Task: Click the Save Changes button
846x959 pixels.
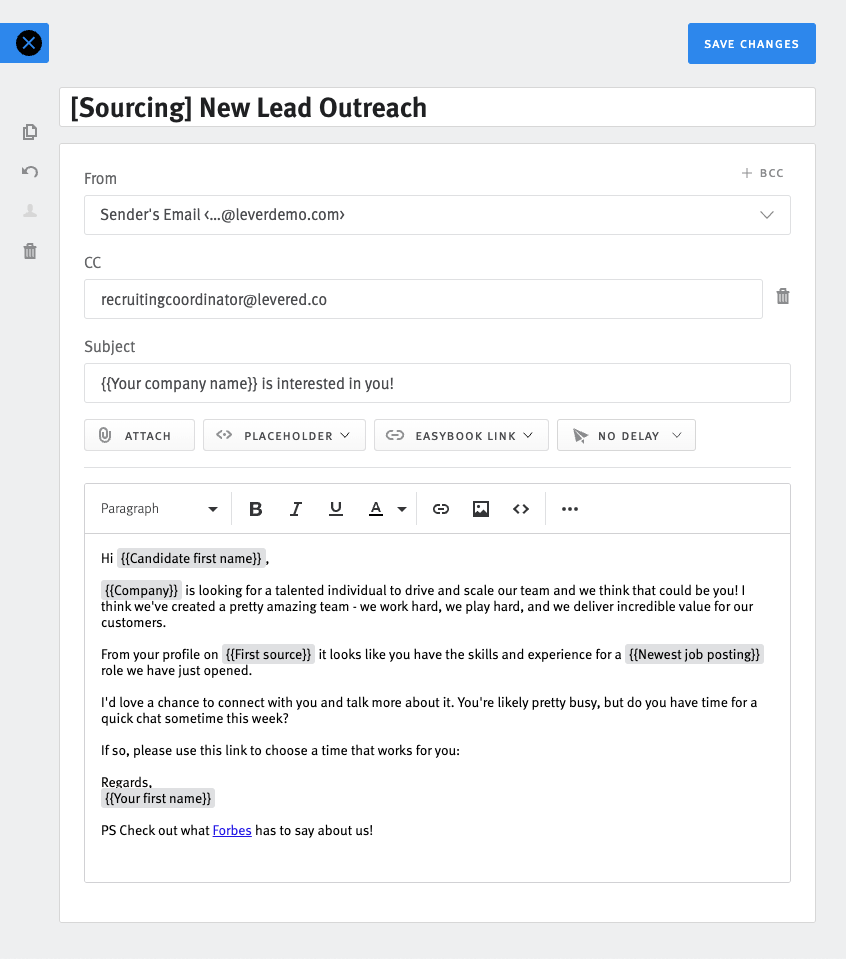Action: pyautogui.click(x=751, y=44)
